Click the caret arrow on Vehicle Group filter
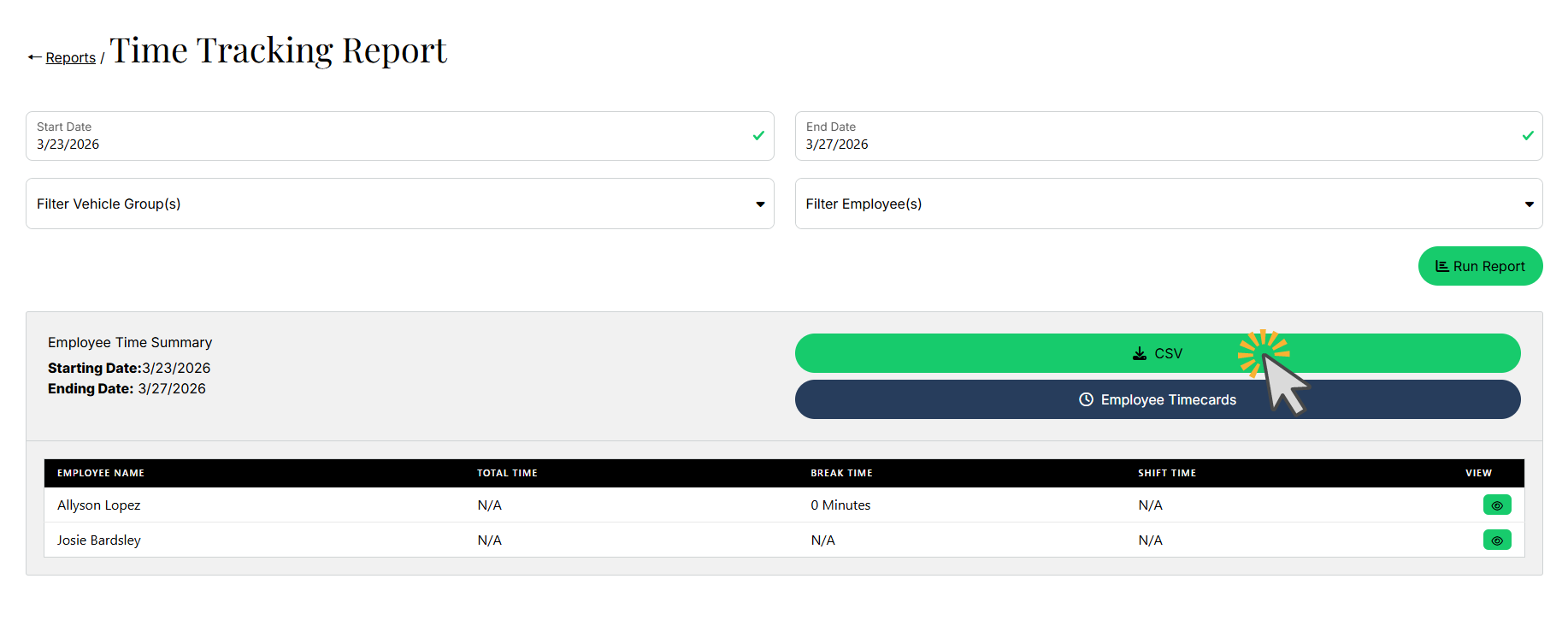 760,204
